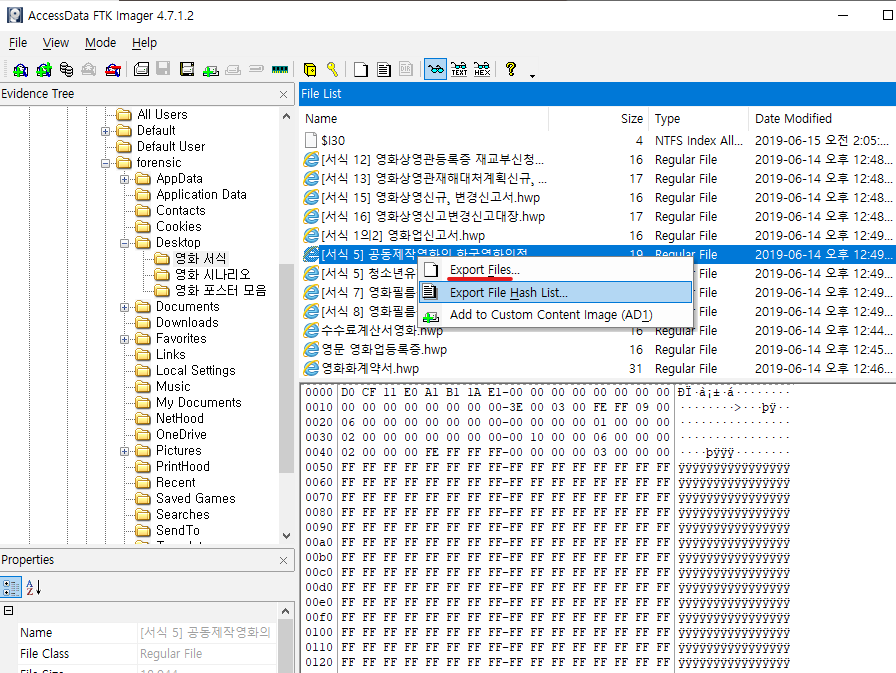The width and height of the screenshot is (896, 673).
Task: Open the View menu
Action: [55, 43]
